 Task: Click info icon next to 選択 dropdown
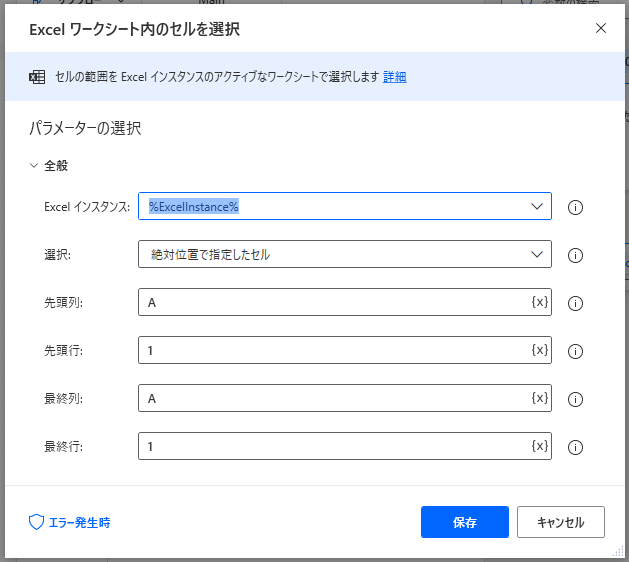click(575, 255)
